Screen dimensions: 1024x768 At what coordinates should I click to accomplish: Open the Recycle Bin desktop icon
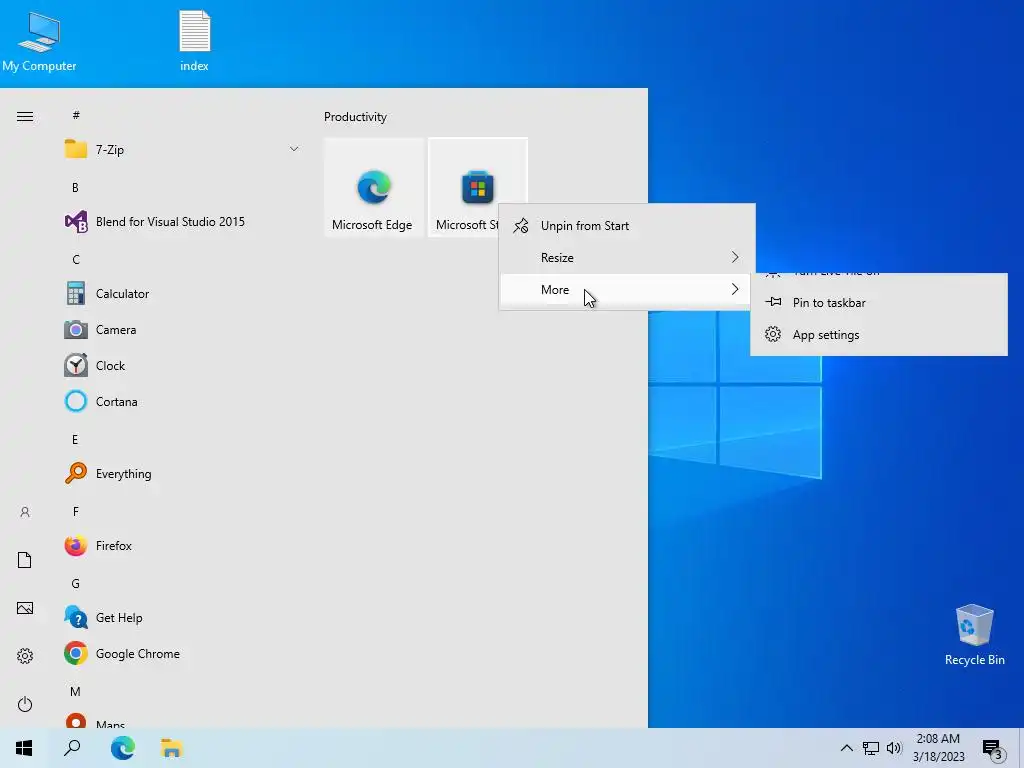pyautogui.click(x=974, y=634)
